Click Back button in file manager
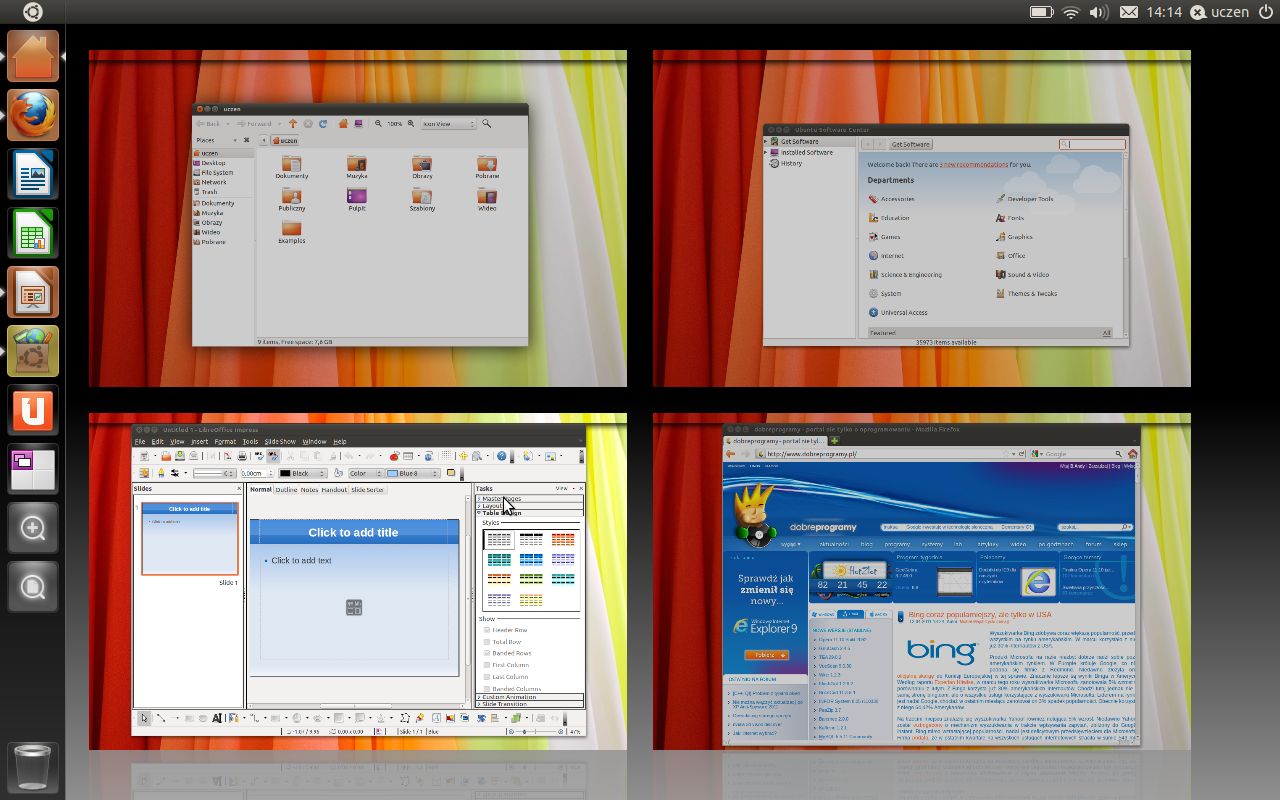The width and height of the screenshot is (1280, 800). click(x=208, y=124)
